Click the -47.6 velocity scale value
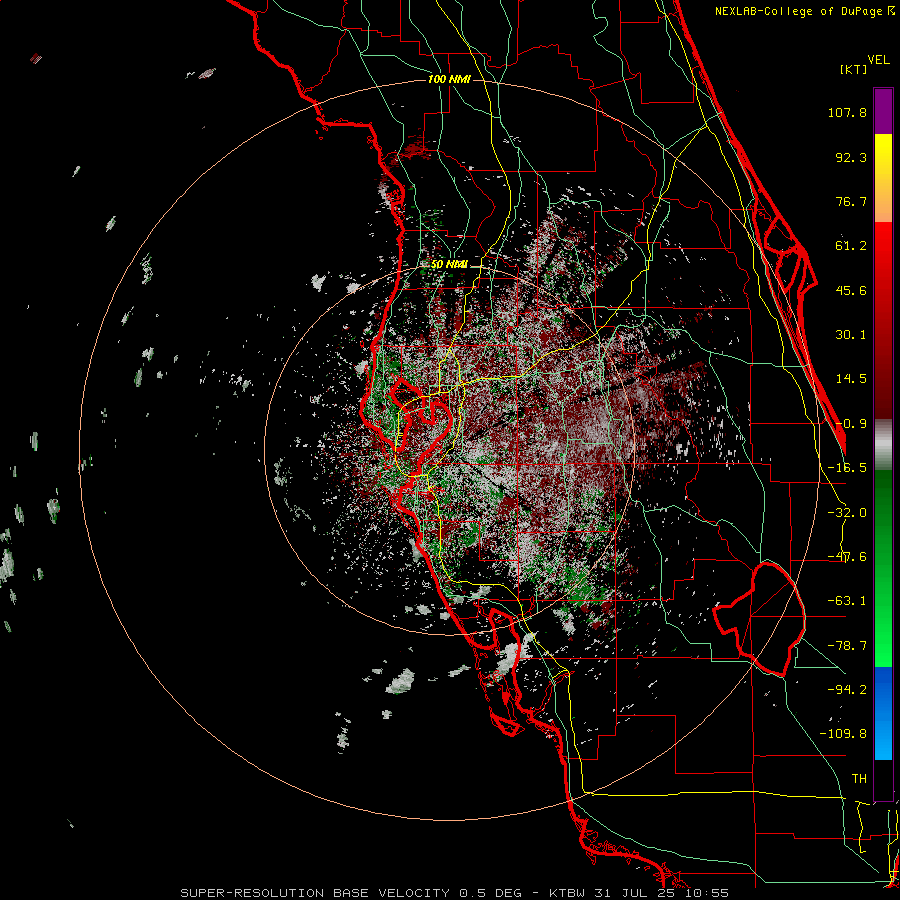This screenshot has height=900, width=900. click(x=847, y=557)
